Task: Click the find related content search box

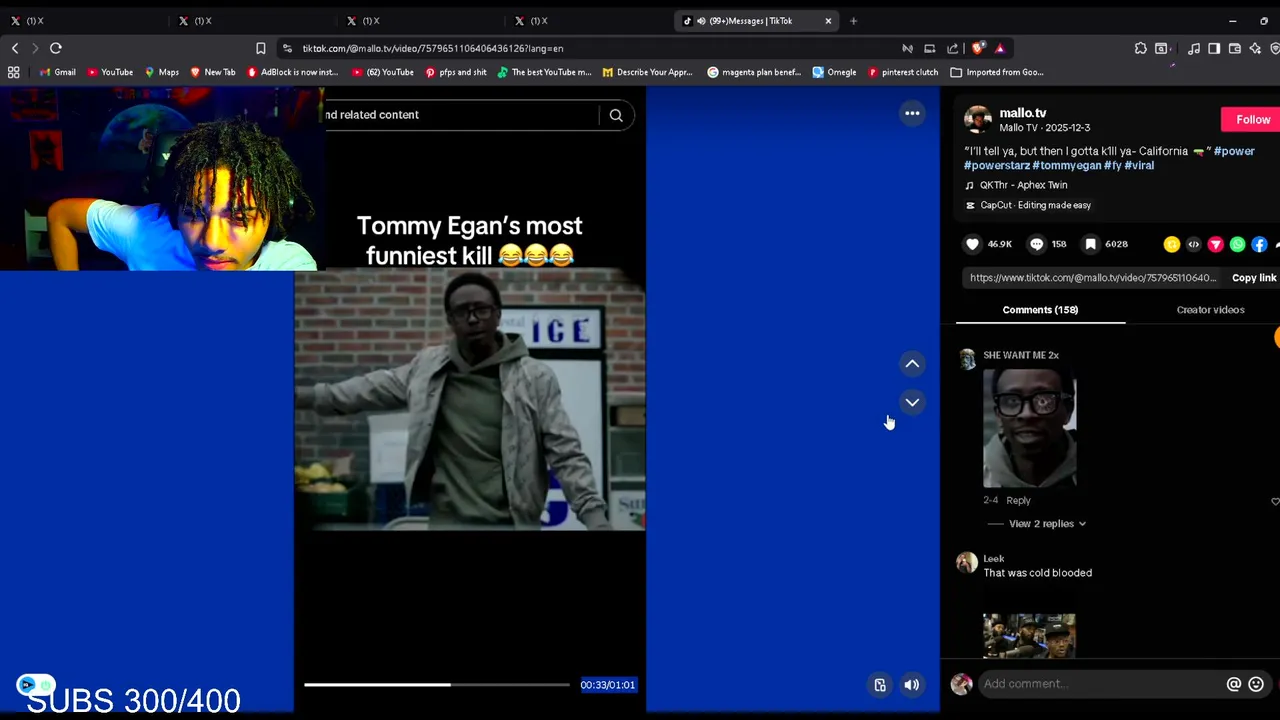Action: 461,115
